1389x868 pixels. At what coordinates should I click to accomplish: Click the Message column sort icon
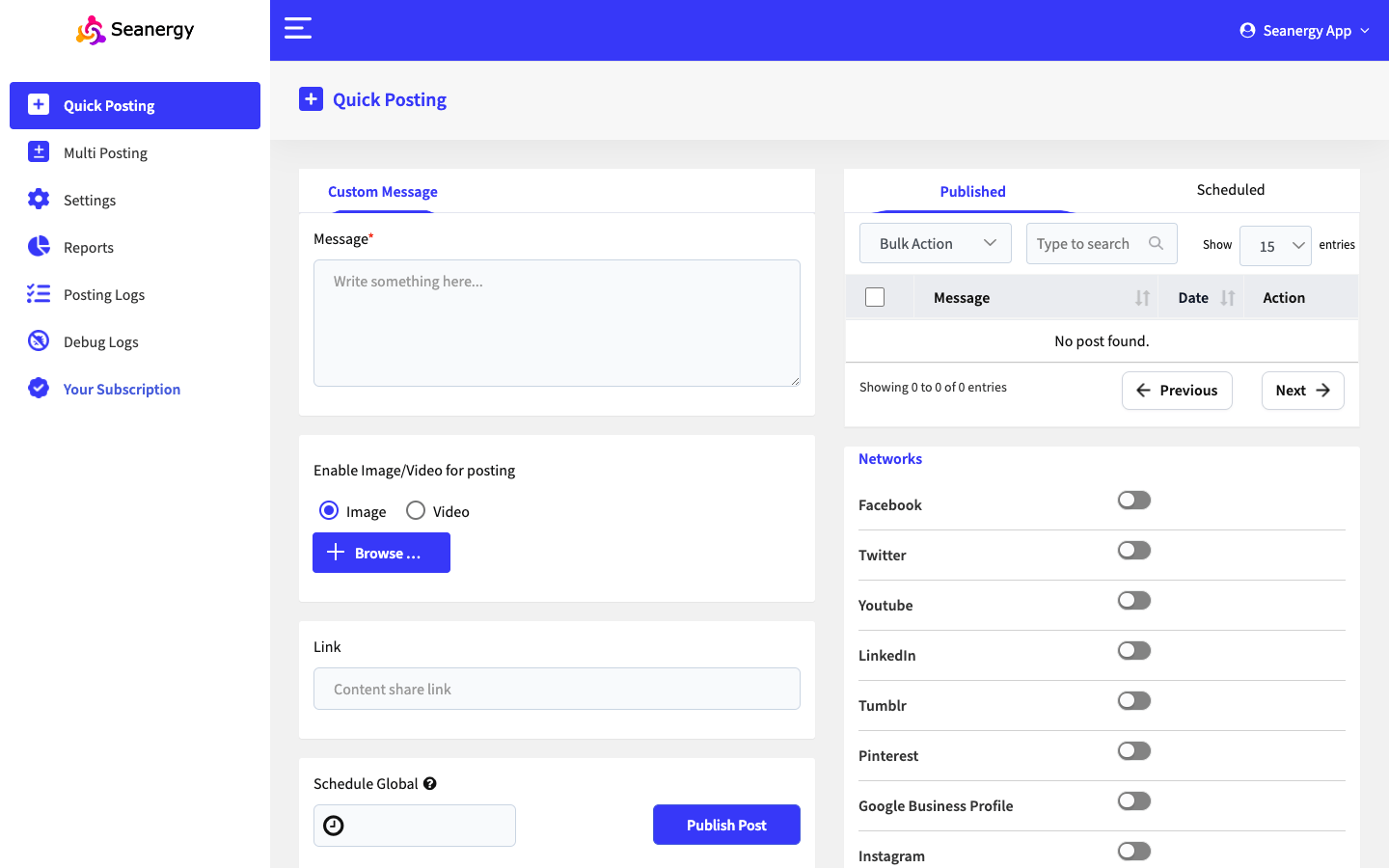1142,298
